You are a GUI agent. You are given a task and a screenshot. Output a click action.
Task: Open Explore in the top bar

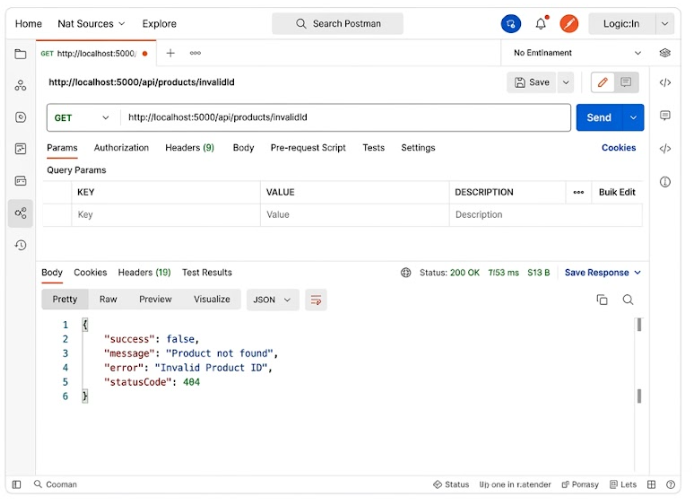click(x=159, y=24)
